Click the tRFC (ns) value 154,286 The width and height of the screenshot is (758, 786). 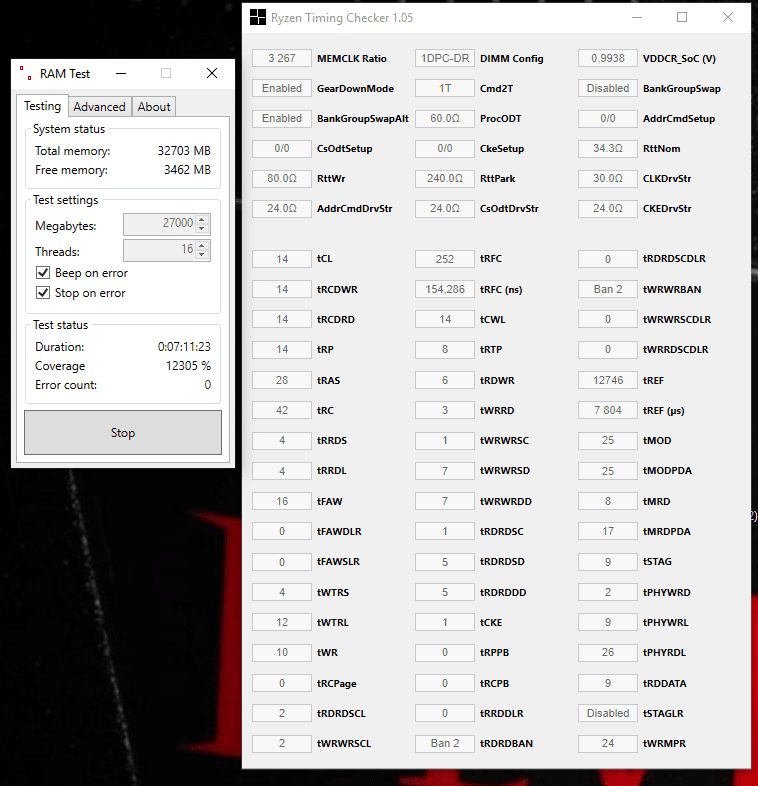(x=445, y=289)
